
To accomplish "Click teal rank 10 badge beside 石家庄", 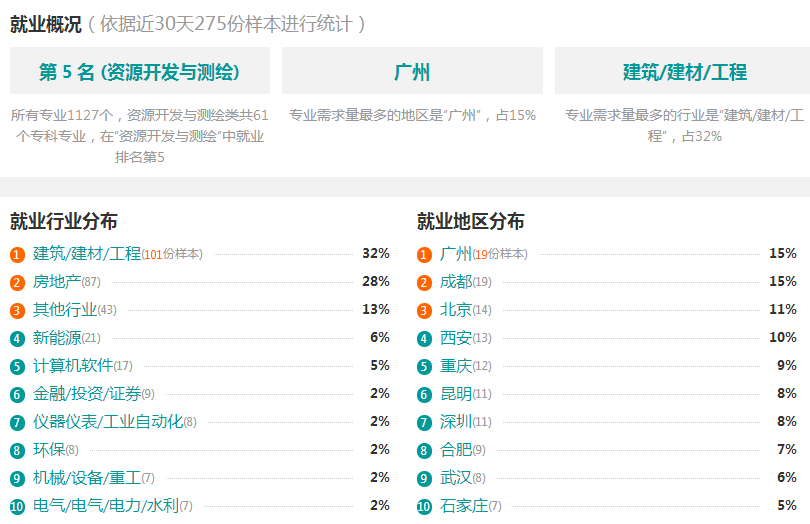I will (424, 506).
